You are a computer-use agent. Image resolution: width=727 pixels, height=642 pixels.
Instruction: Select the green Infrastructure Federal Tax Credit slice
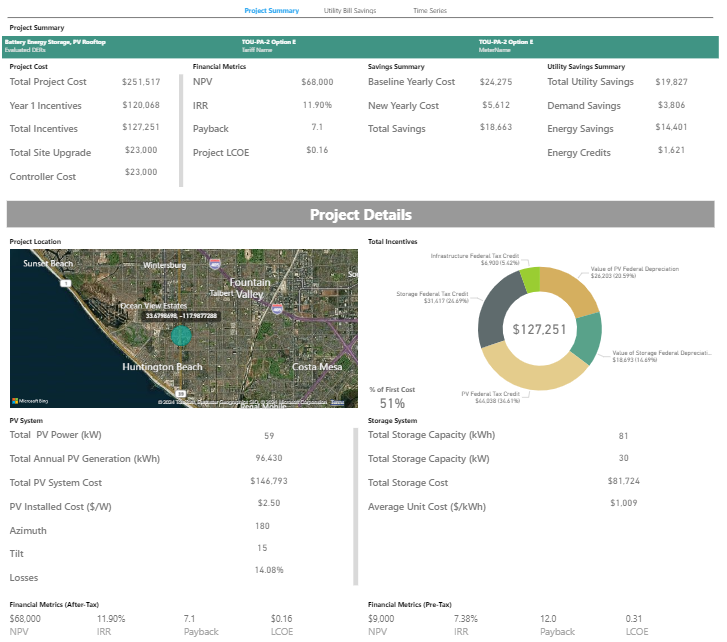pyautogui.click(x=530, y=279)
